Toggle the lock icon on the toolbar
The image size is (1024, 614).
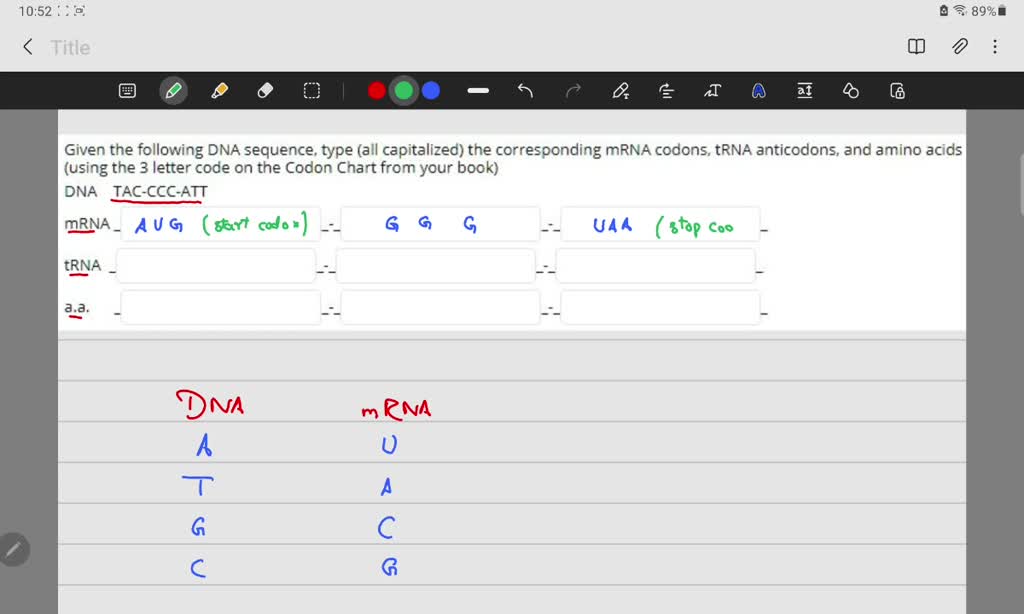click(897, 90)
